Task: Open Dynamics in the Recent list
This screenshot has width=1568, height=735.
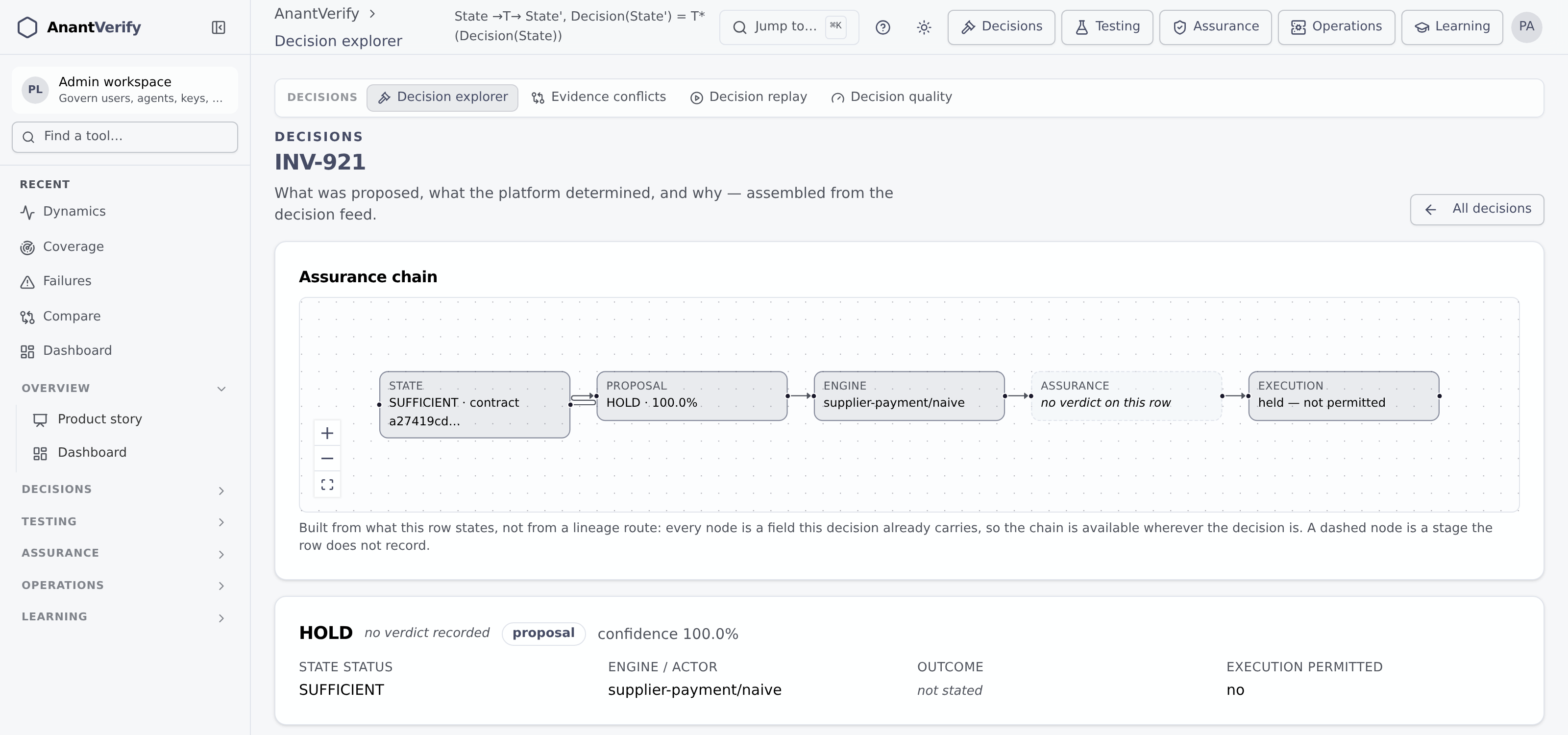Action: (124, 212)
